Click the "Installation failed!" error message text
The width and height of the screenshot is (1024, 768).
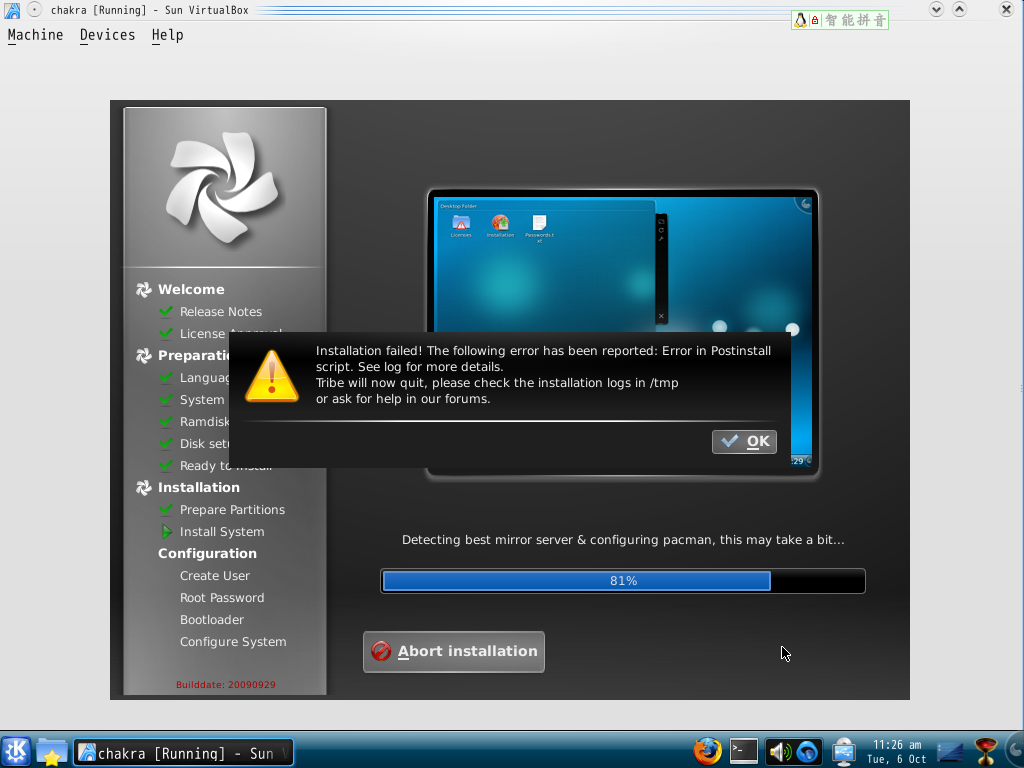coord(543,375)
